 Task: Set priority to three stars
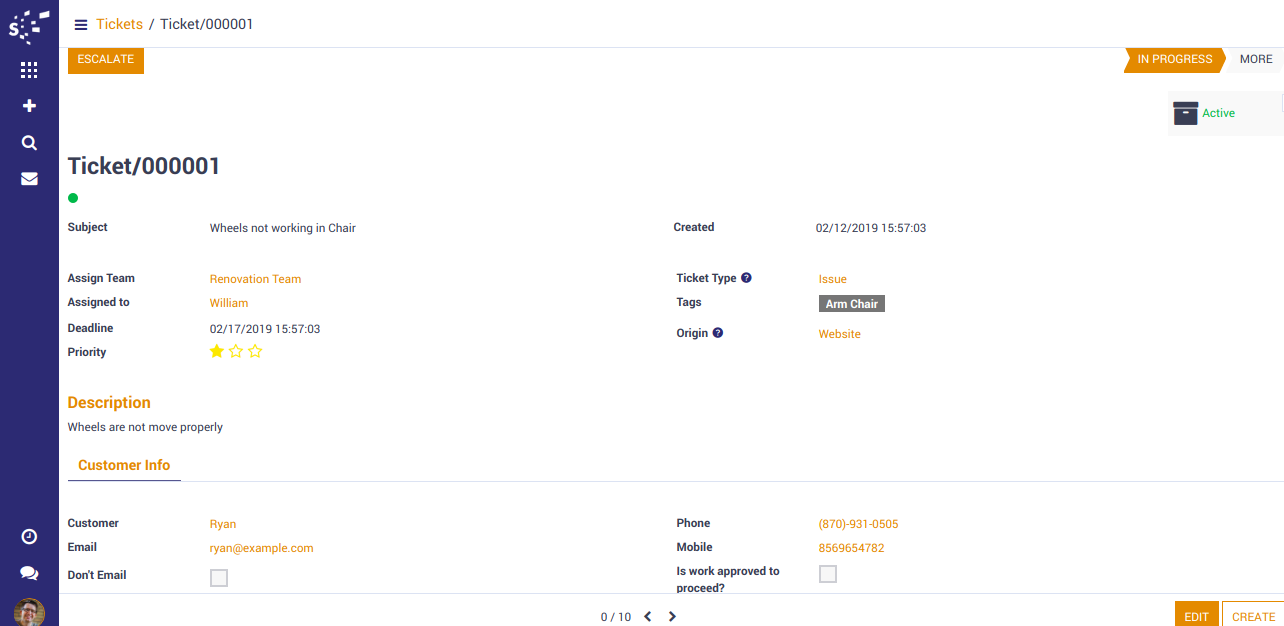pos(255,351)
